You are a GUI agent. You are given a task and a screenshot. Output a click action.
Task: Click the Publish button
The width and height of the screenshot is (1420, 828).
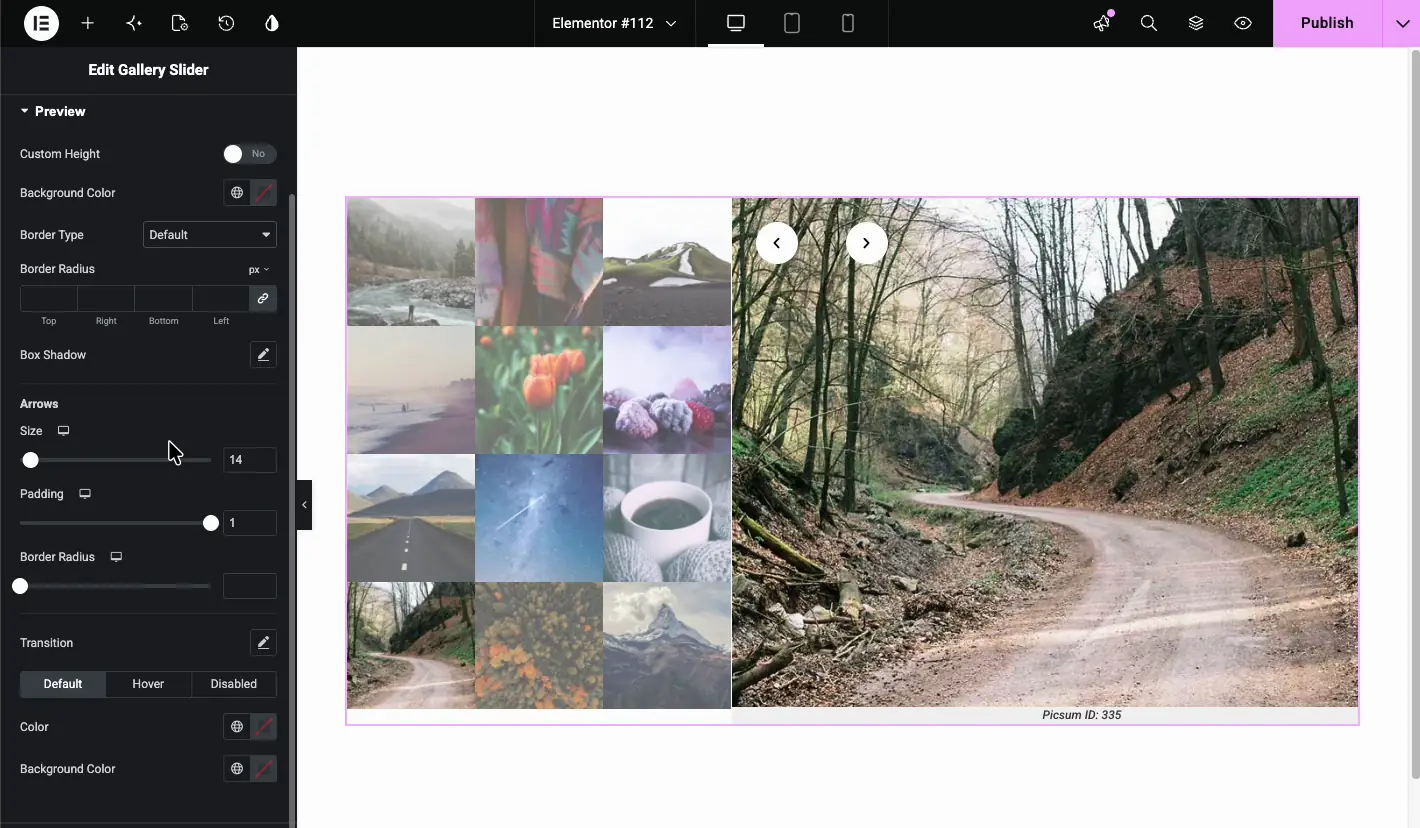click(x=1327, y=23)
